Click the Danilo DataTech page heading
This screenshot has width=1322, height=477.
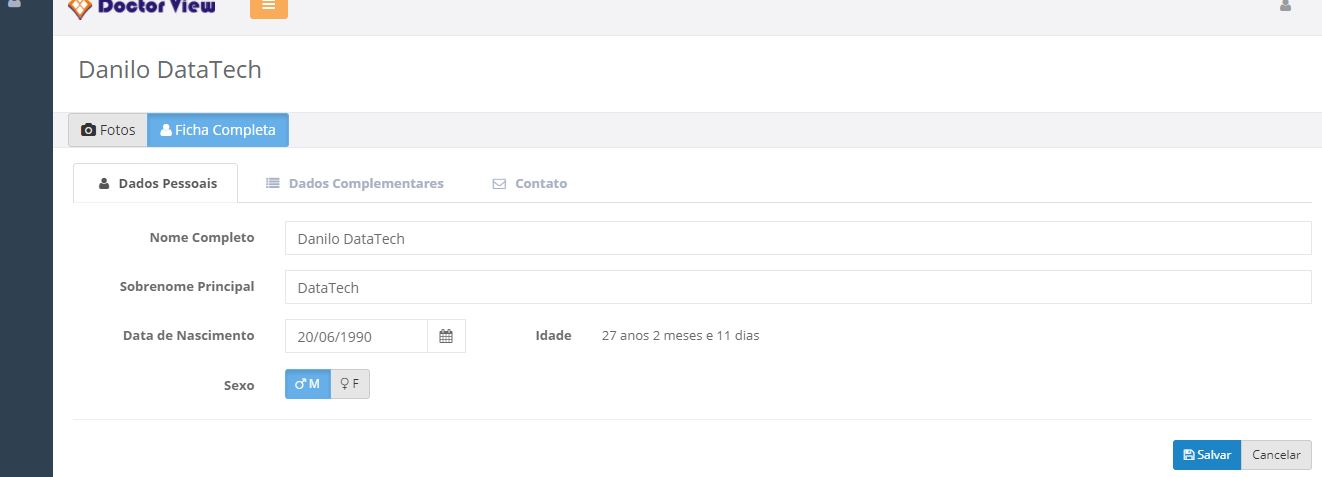pos(170,70)
